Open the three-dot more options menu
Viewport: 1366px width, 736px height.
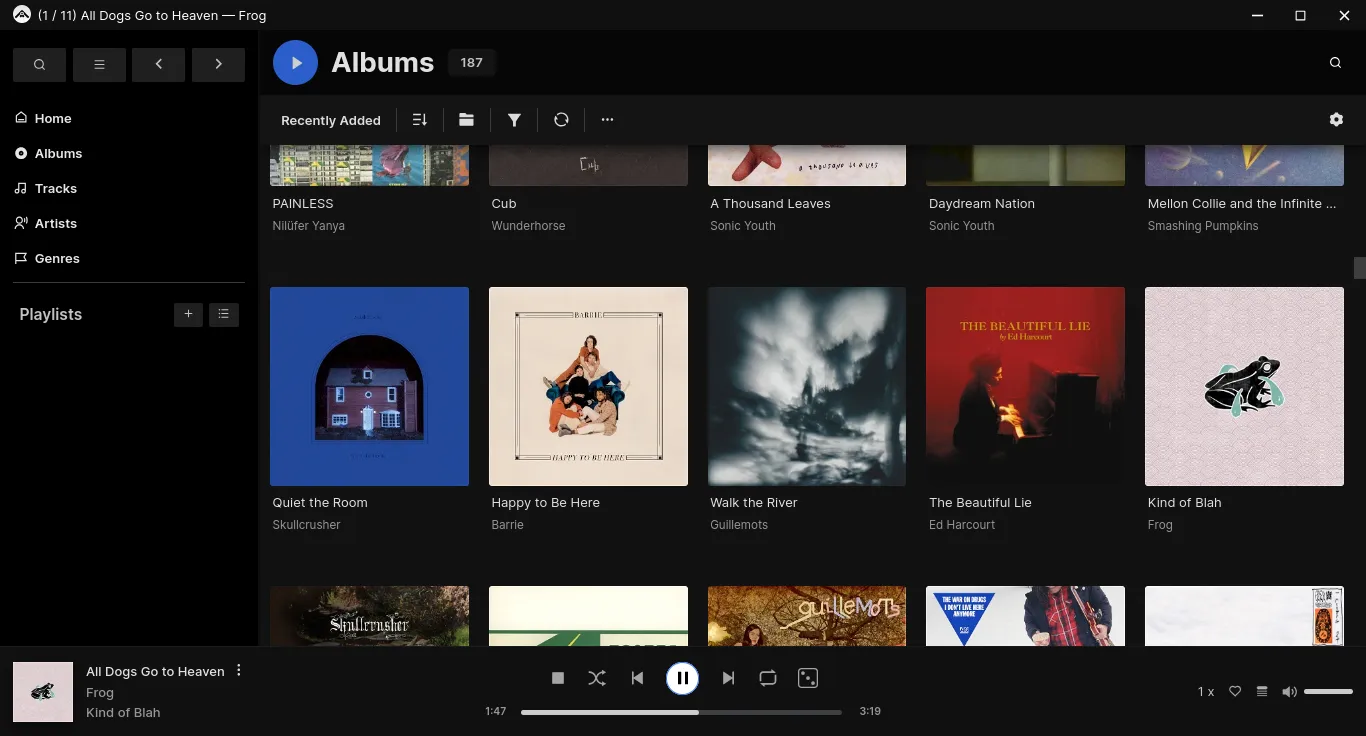click(607, 120)
